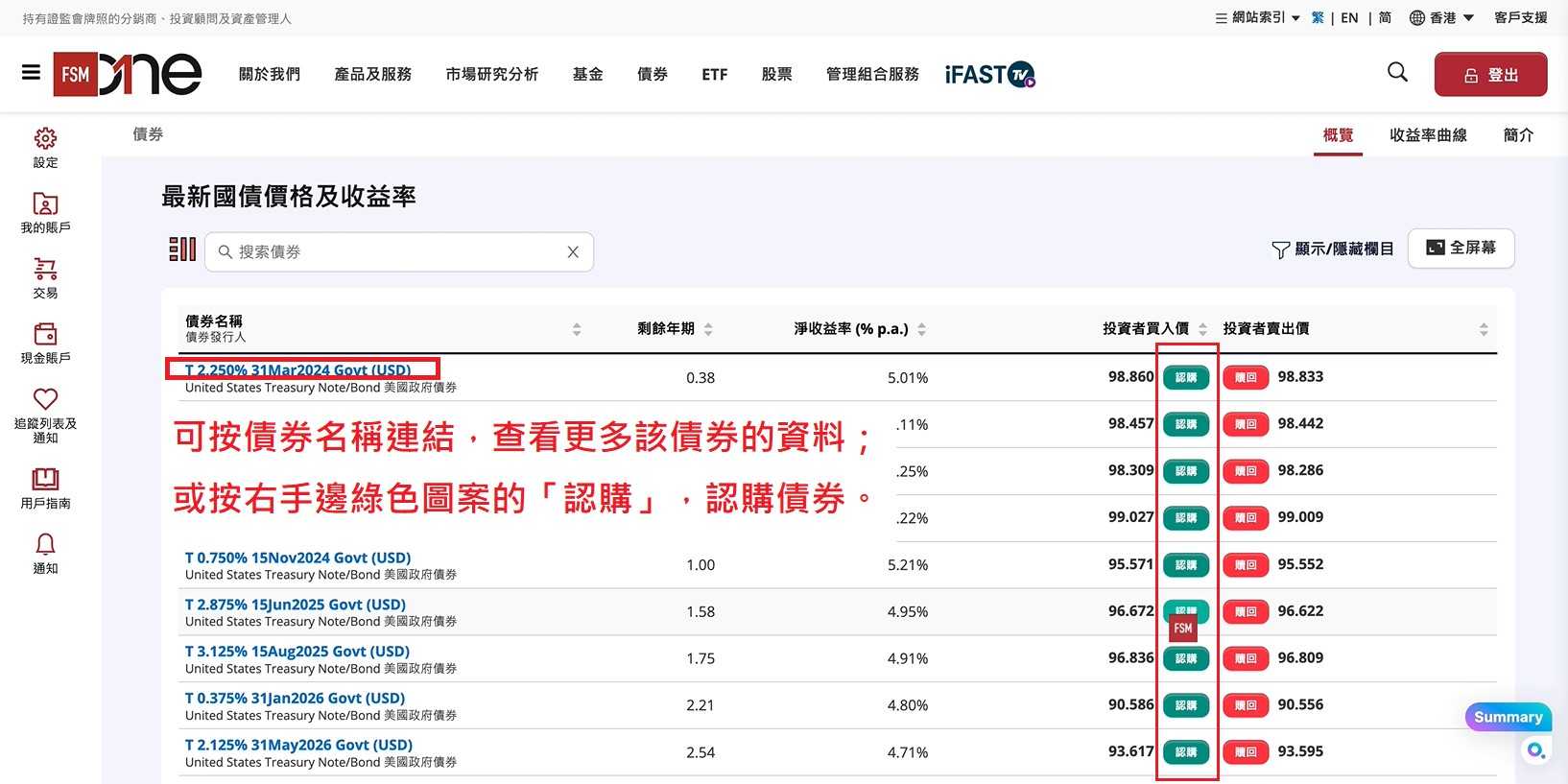Click the 搜索債券 search field
This screenshot has width=1568, height=784.
(x=398, y=251)
